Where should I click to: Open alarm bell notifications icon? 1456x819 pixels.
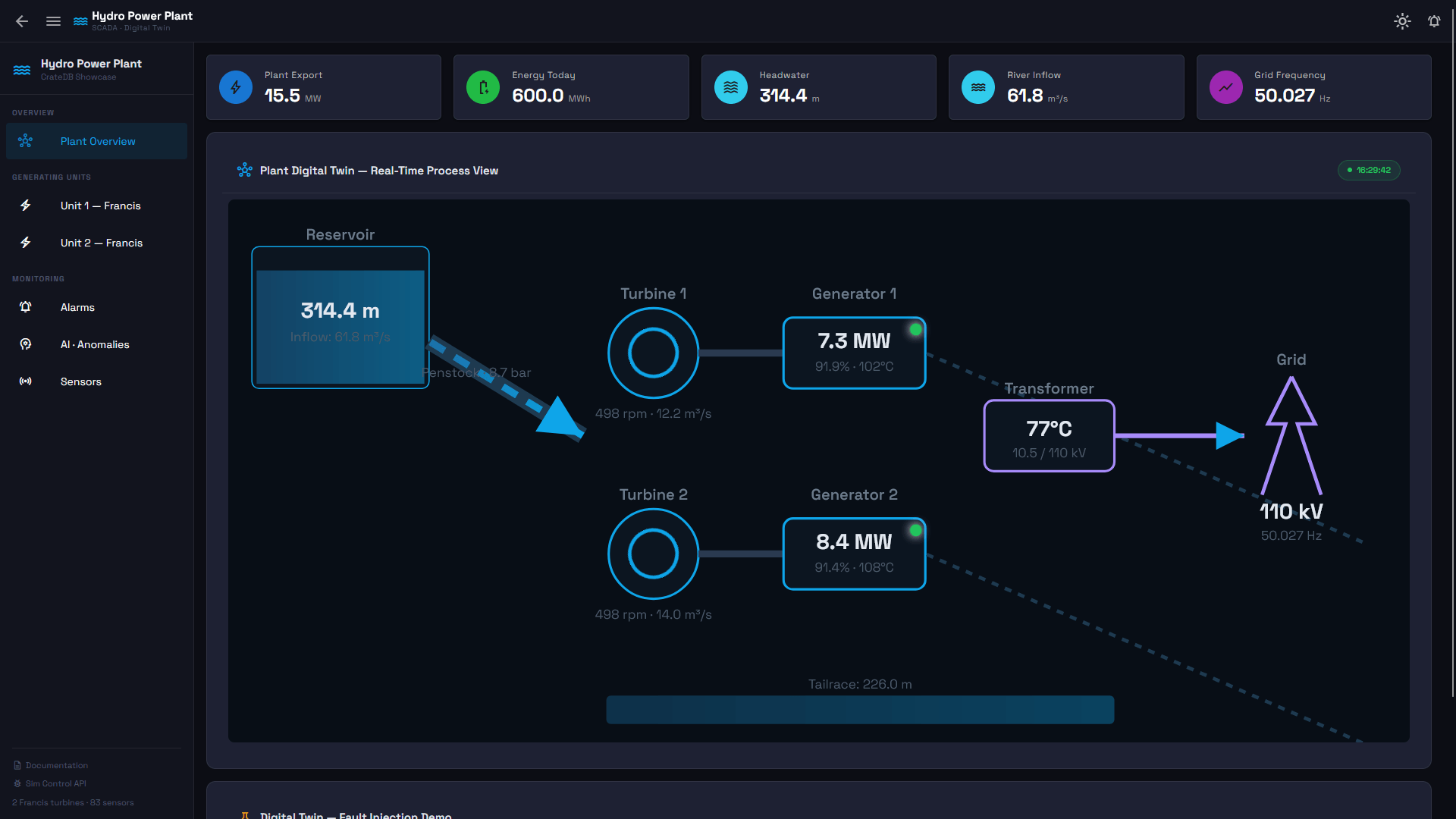pyautogui.click(x=1434, y=21)
